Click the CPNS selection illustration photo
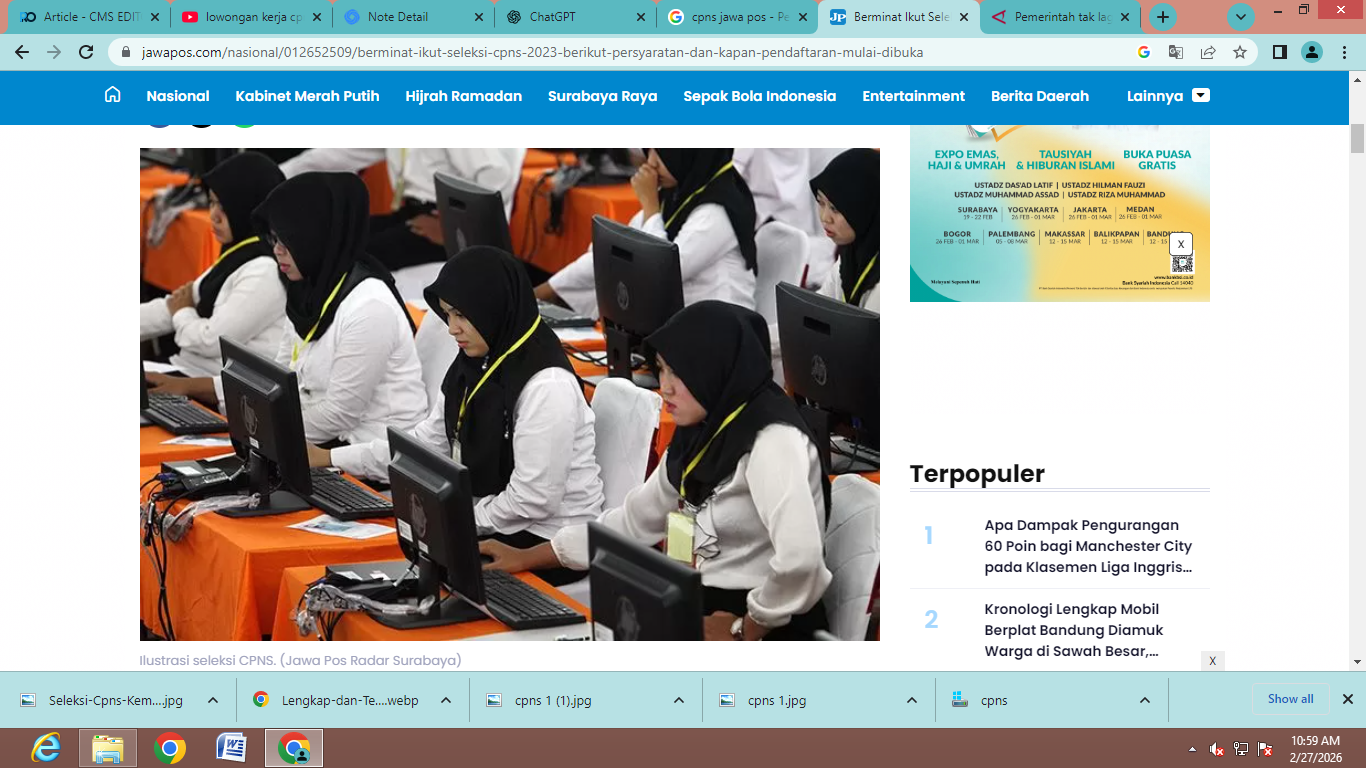The width and height of the screenshot is (1366, 768). click(x=510, y=394)
